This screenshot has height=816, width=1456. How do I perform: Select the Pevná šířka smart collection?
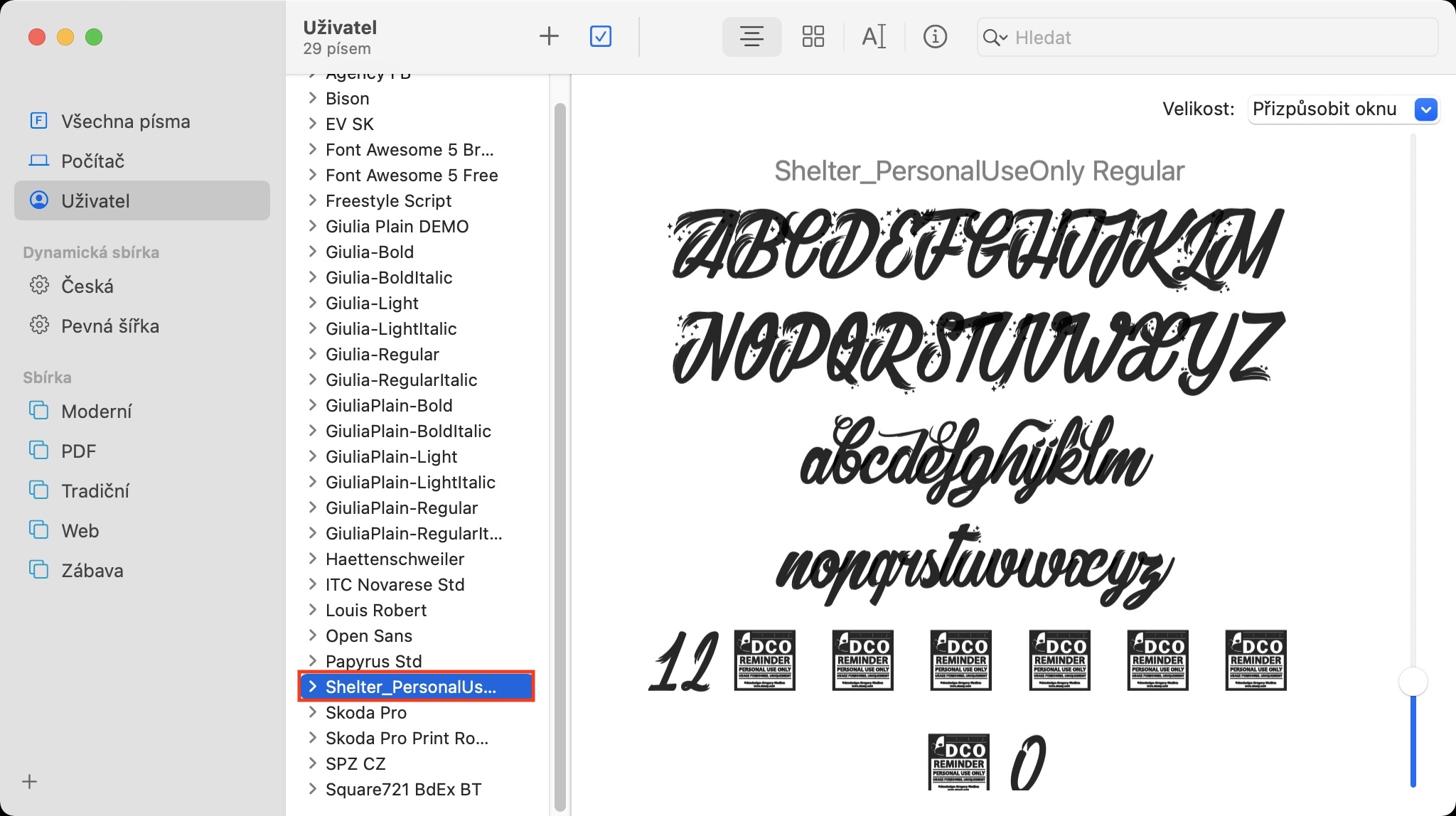[x=109, y=326]
